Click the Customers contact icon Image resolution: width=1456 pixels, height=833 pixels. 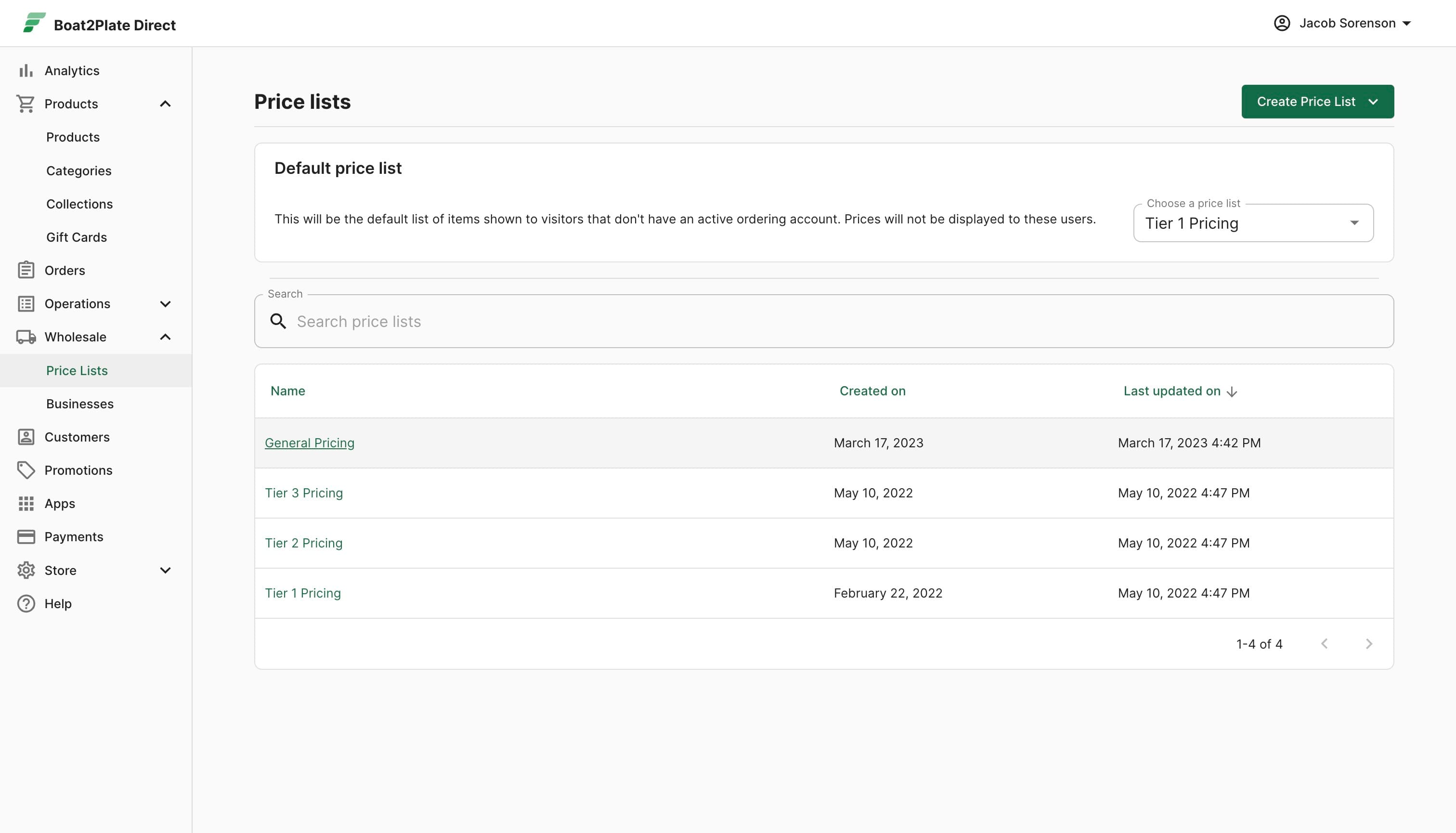[26, 437]
